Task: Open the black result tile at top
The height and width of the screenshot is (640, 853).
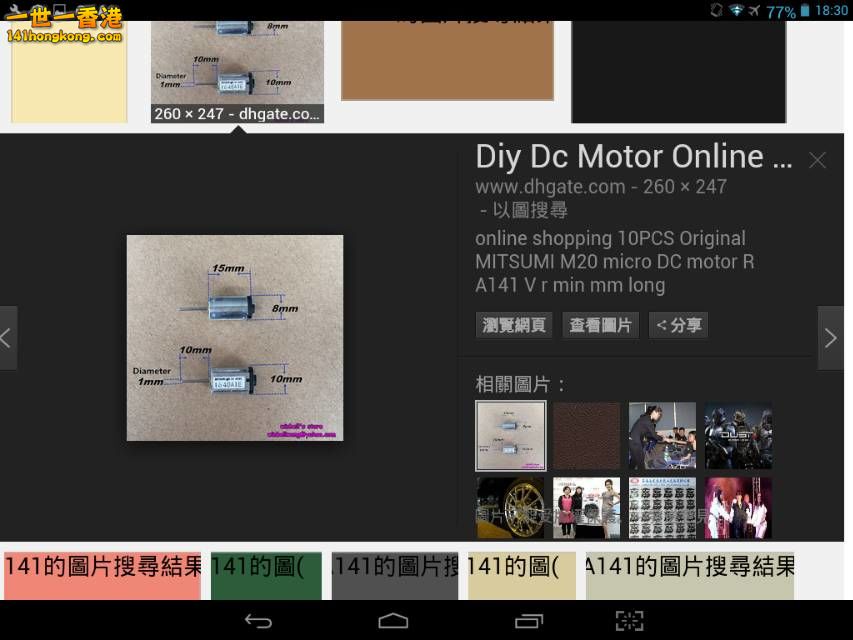Action: pyautogui.click(x=678, y=72)
